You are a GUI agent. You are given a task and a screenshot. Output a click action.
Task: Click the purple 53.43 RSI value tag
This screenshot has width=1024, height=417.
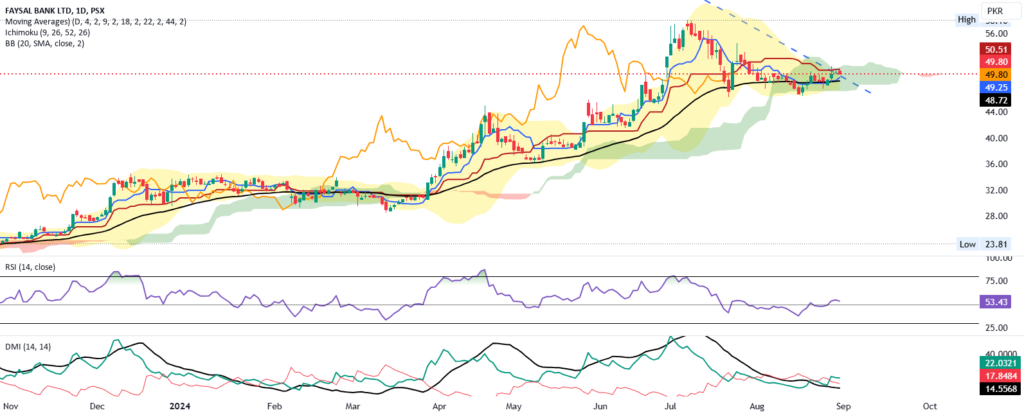(996, 301)
